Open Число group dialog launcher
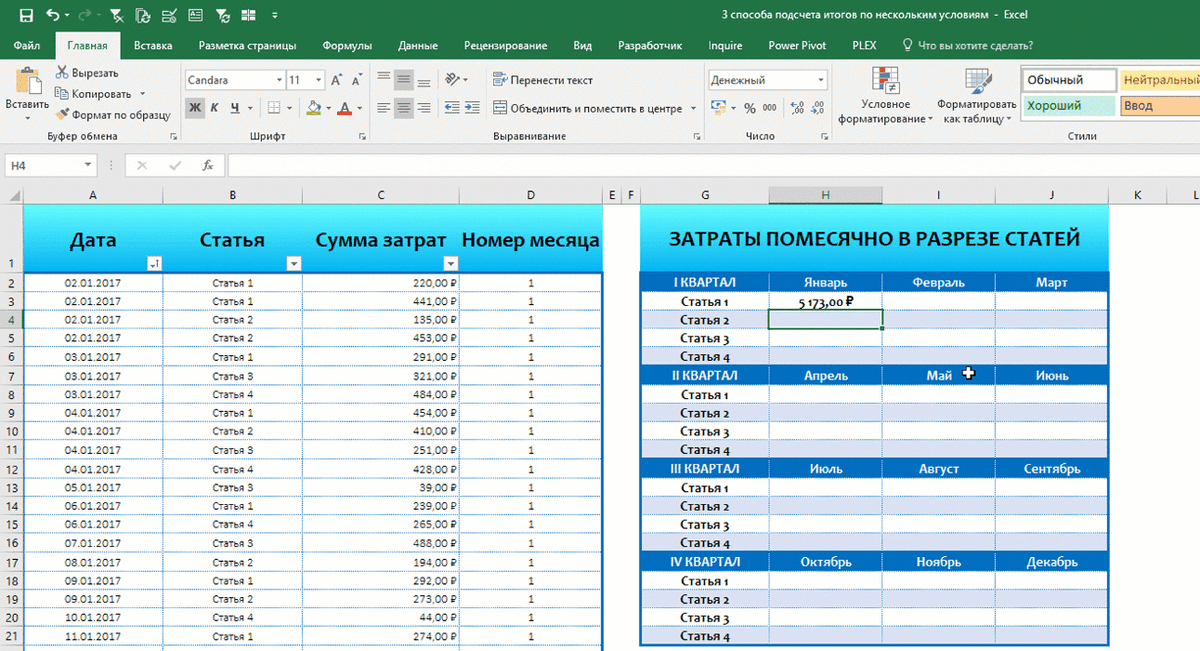The width and height of the screenshot is (1200, 651). pos(824,136)
